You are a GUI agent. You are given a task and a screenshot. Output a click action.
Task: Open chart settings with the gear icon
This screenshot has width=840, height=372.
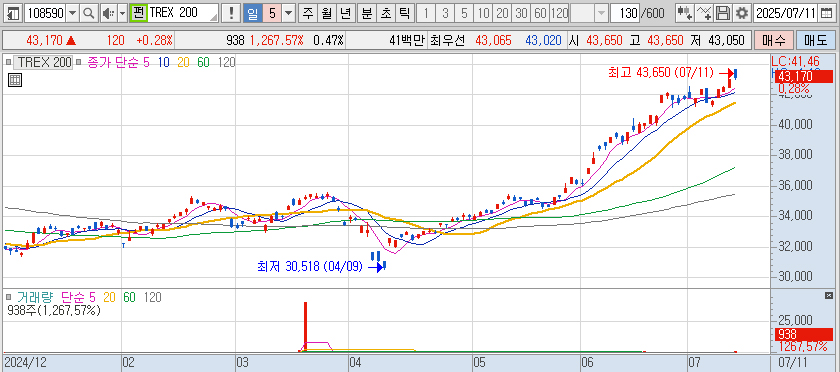741,13
